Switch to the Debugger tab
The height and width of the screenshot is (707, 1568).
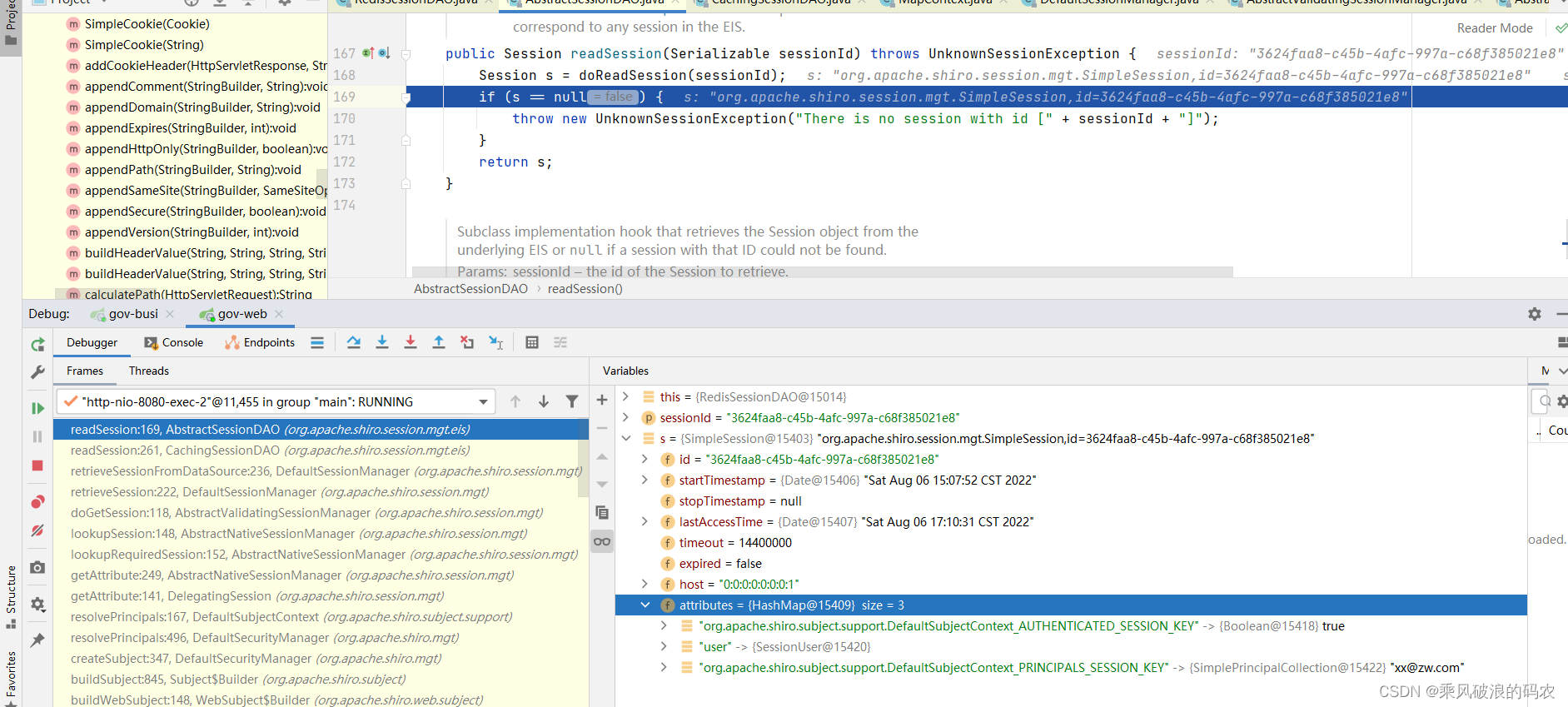(92, 342)
